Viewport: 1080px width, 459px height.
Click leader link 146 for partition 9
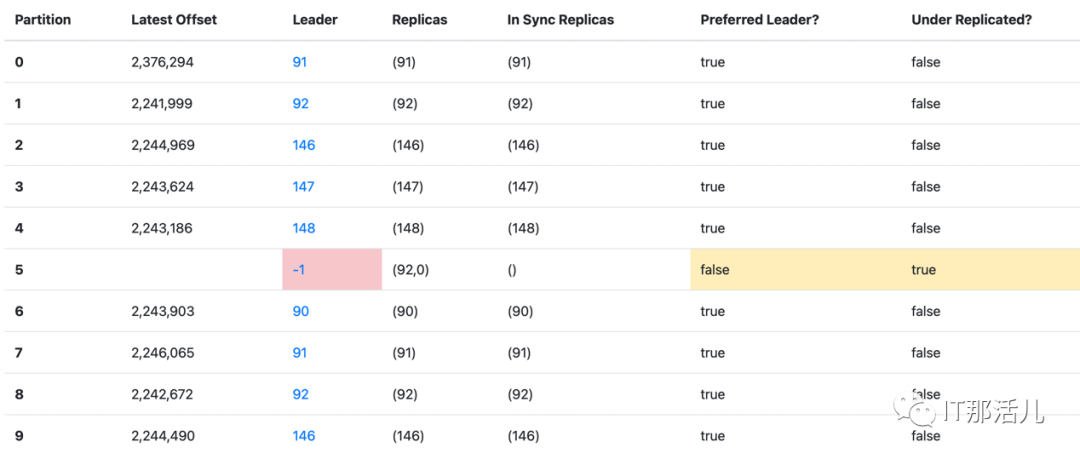pyautogui.click(x=304, y=436)
